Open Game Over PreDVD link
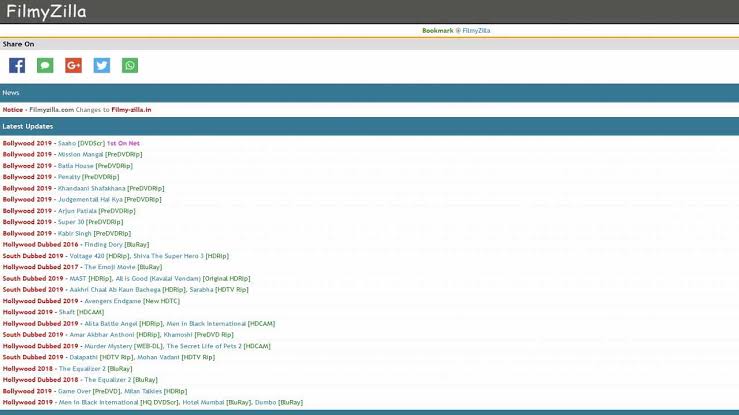The width and height of the screenshot is (739, 415). [89, 391]
